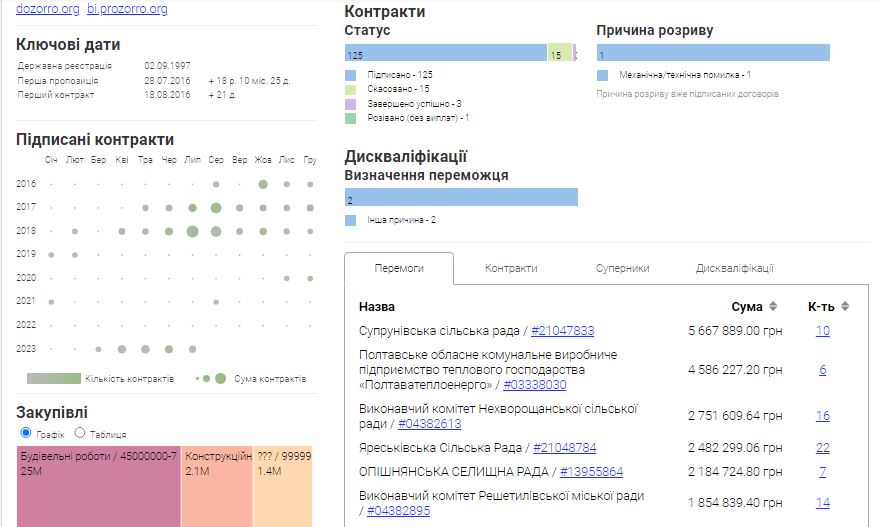Open Полтаватеплоенерго code #03338030 link

tap(535, 385)
